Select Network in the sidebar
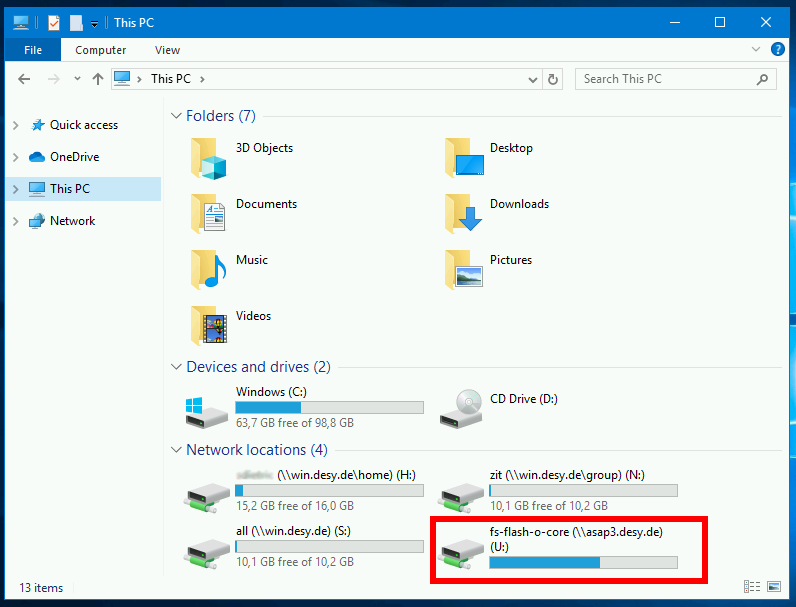Image resolution: width=796 pixels, height=607 pixels. [73, 221]
